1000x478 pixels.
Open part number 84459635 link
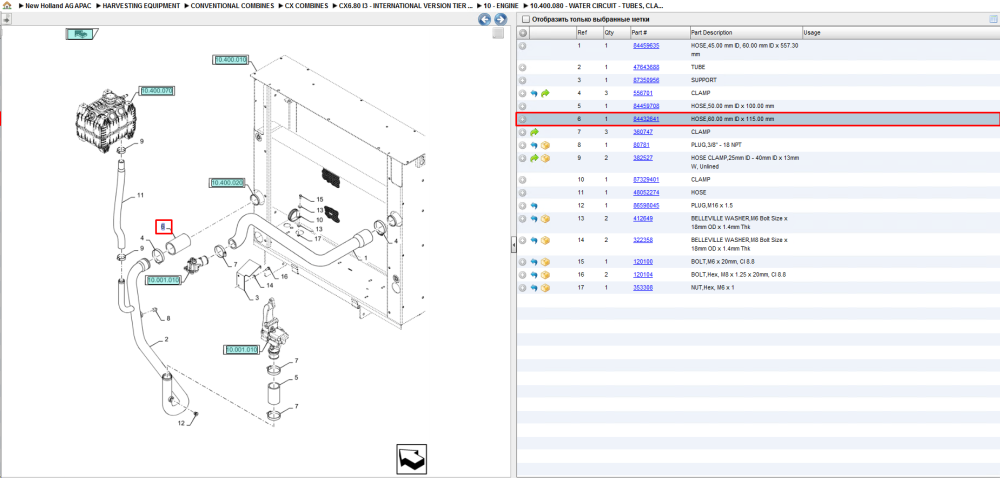pos(646,46)
